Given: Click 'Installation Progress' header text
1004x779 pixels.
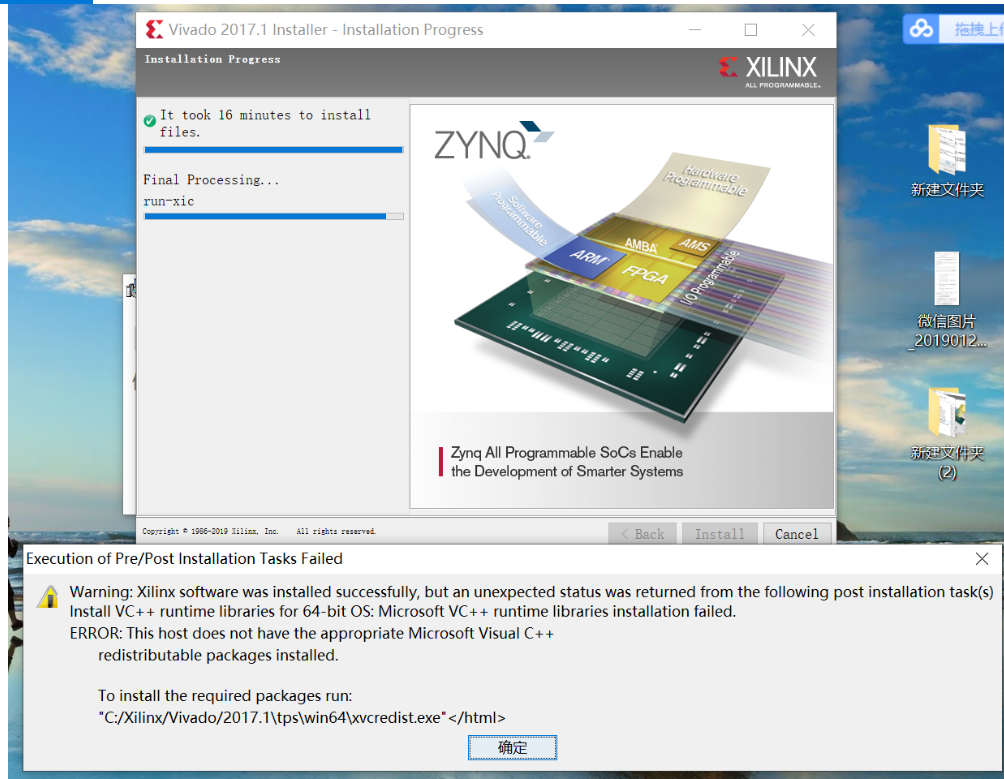Looking at the screenshot, I should [x=213, y=59].
